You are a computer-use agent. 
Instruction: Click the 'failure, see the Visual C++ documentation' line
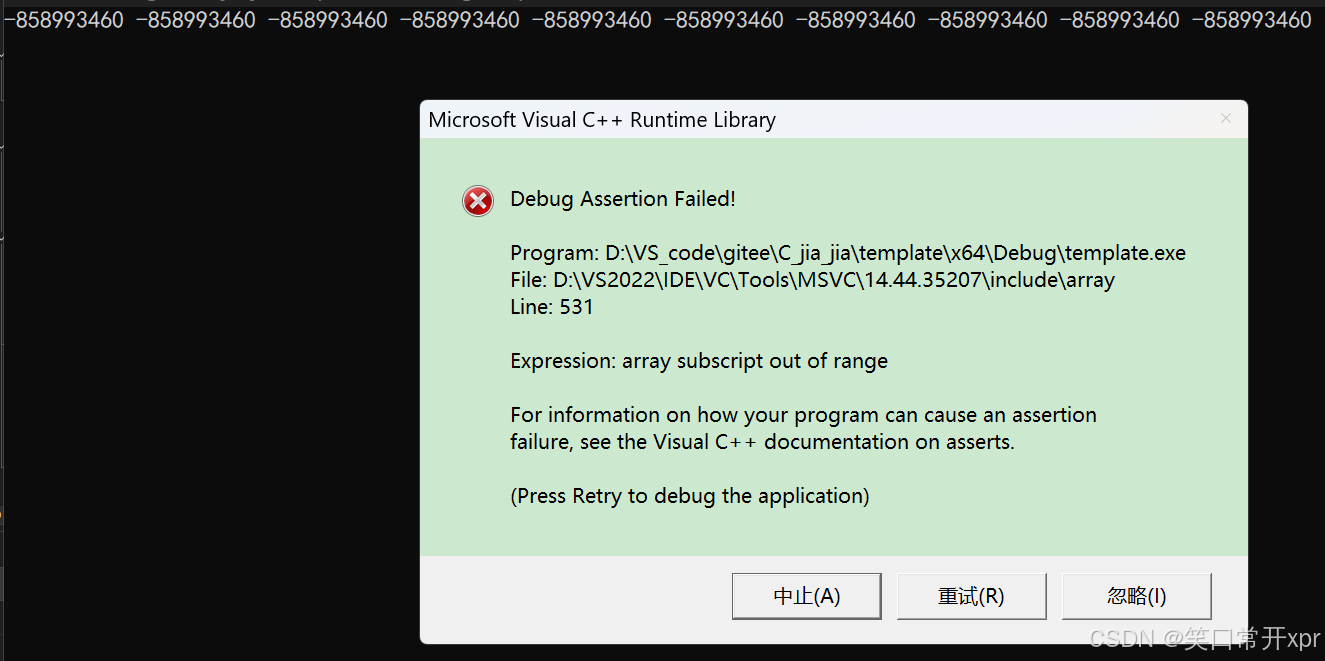click(762, 442)
